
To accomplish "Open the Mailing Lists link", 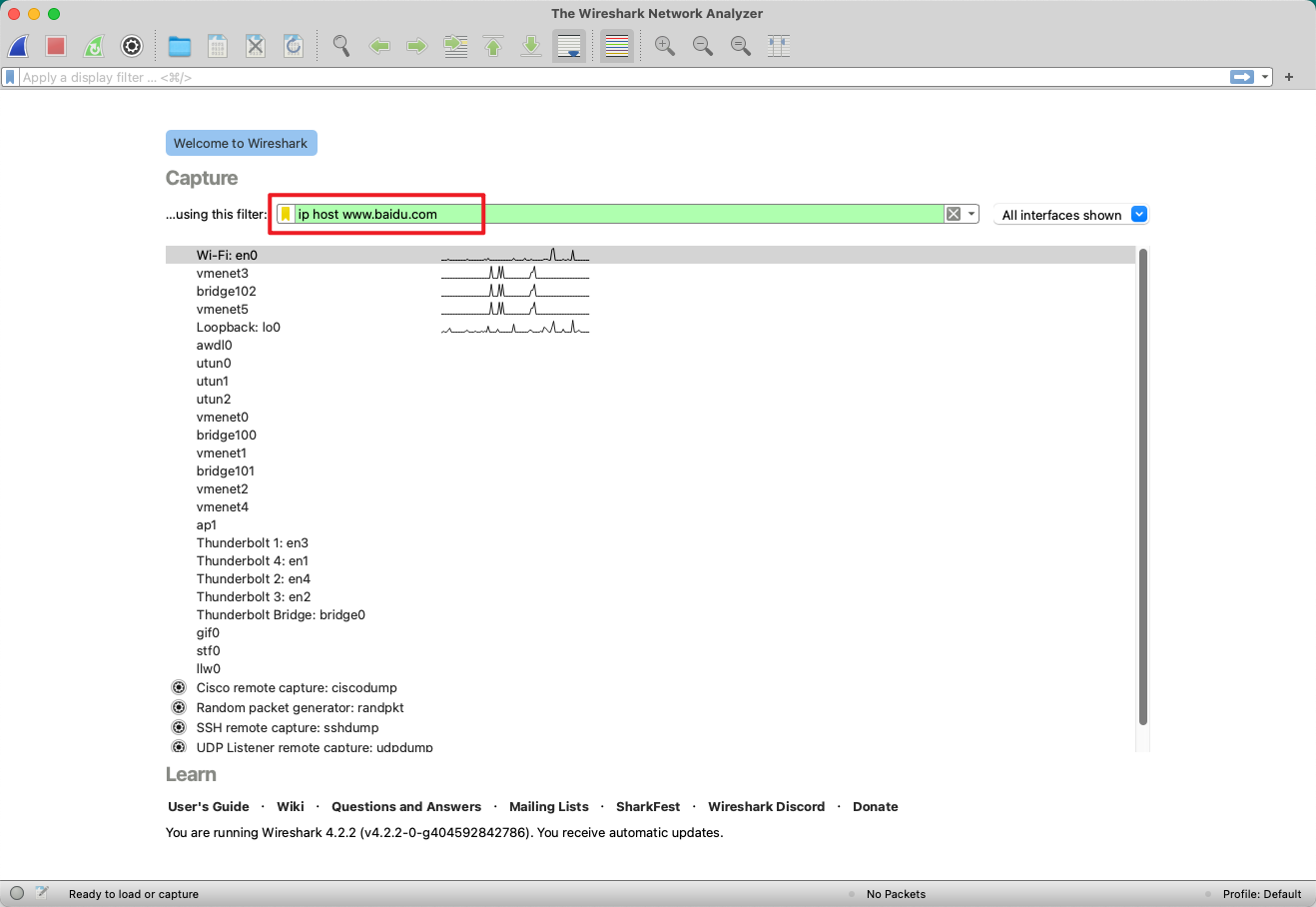I will 549,806.
